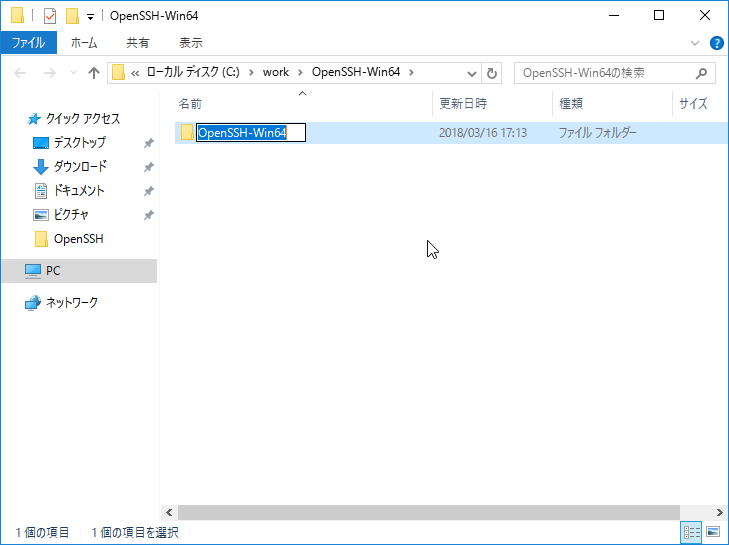Switch to the 表示 ribbon tab
Image resolution: width=729 pixels, height=545 pixels.
(x=191, y=43)
